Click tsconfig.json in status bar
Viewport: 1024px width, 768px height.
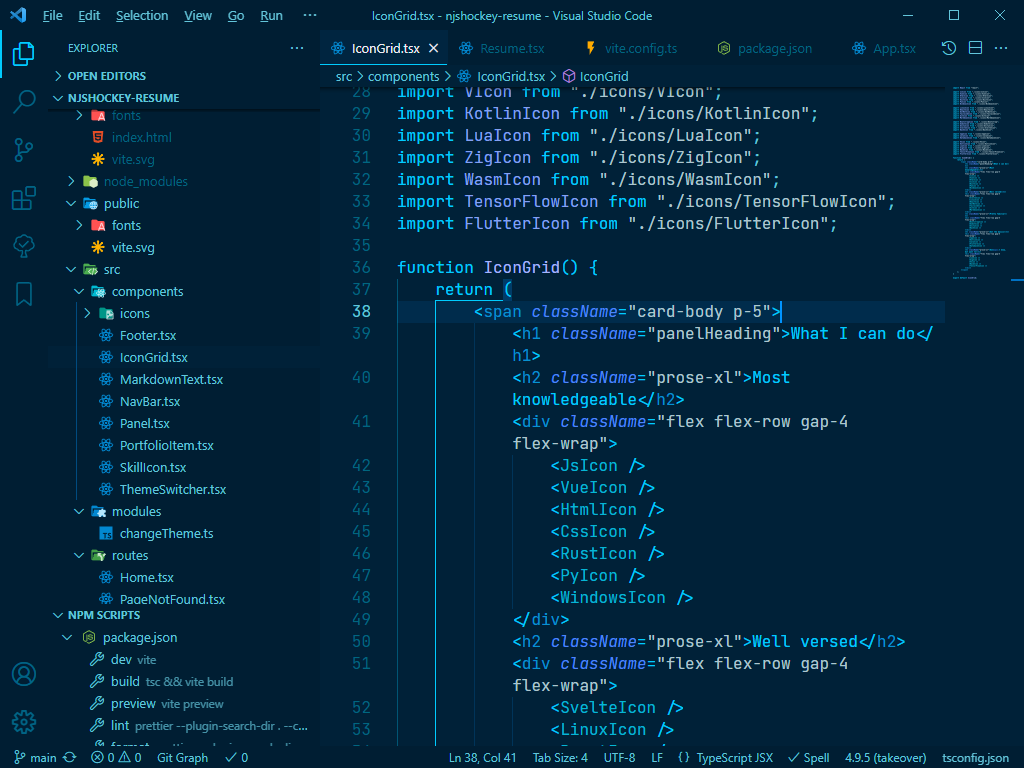point(975,758)
